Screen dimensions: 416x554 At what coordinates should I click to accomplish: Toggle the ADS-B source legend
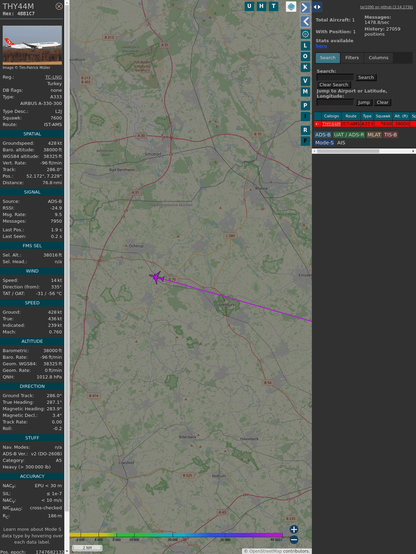pos(323,135)
